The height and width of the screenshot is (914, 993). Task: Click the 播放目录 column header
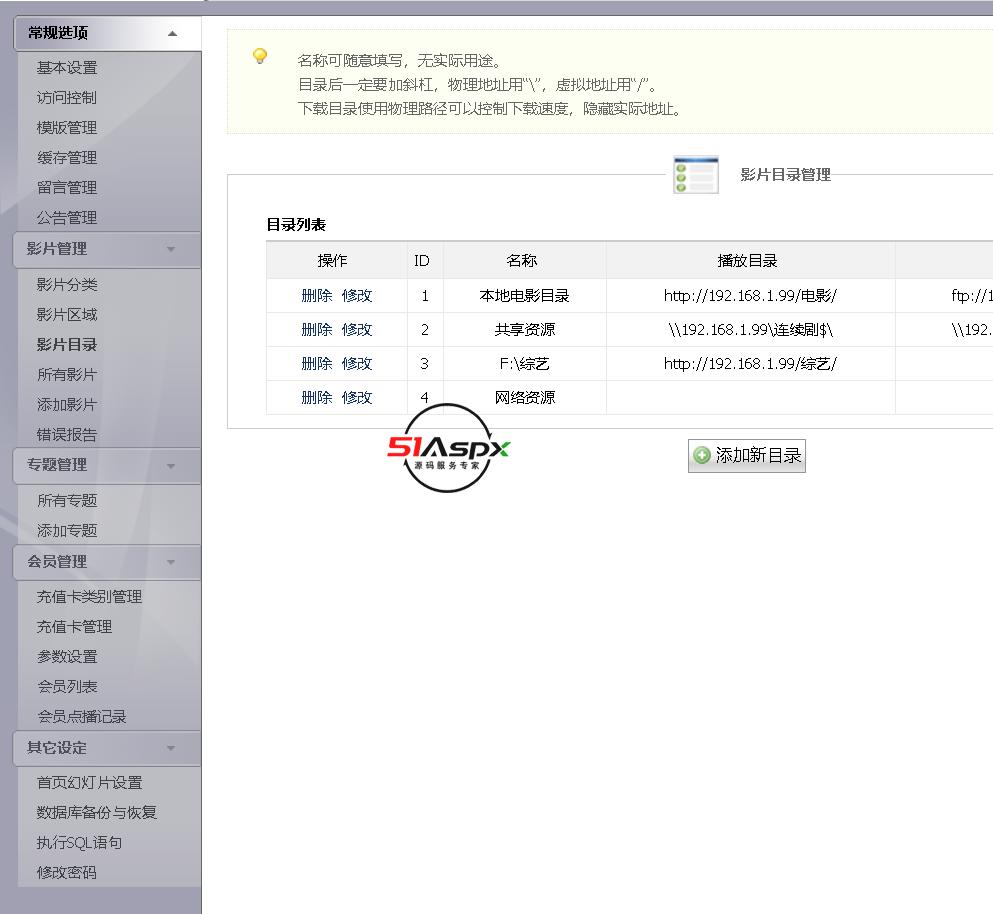[748, 260]
